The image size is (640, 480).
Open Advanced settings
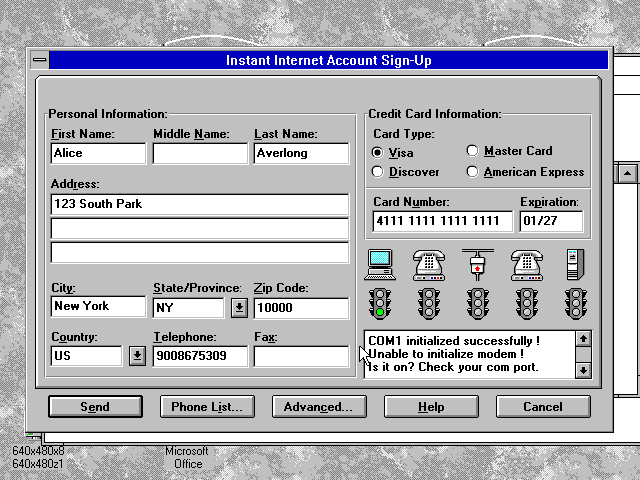tap(319, 407)
